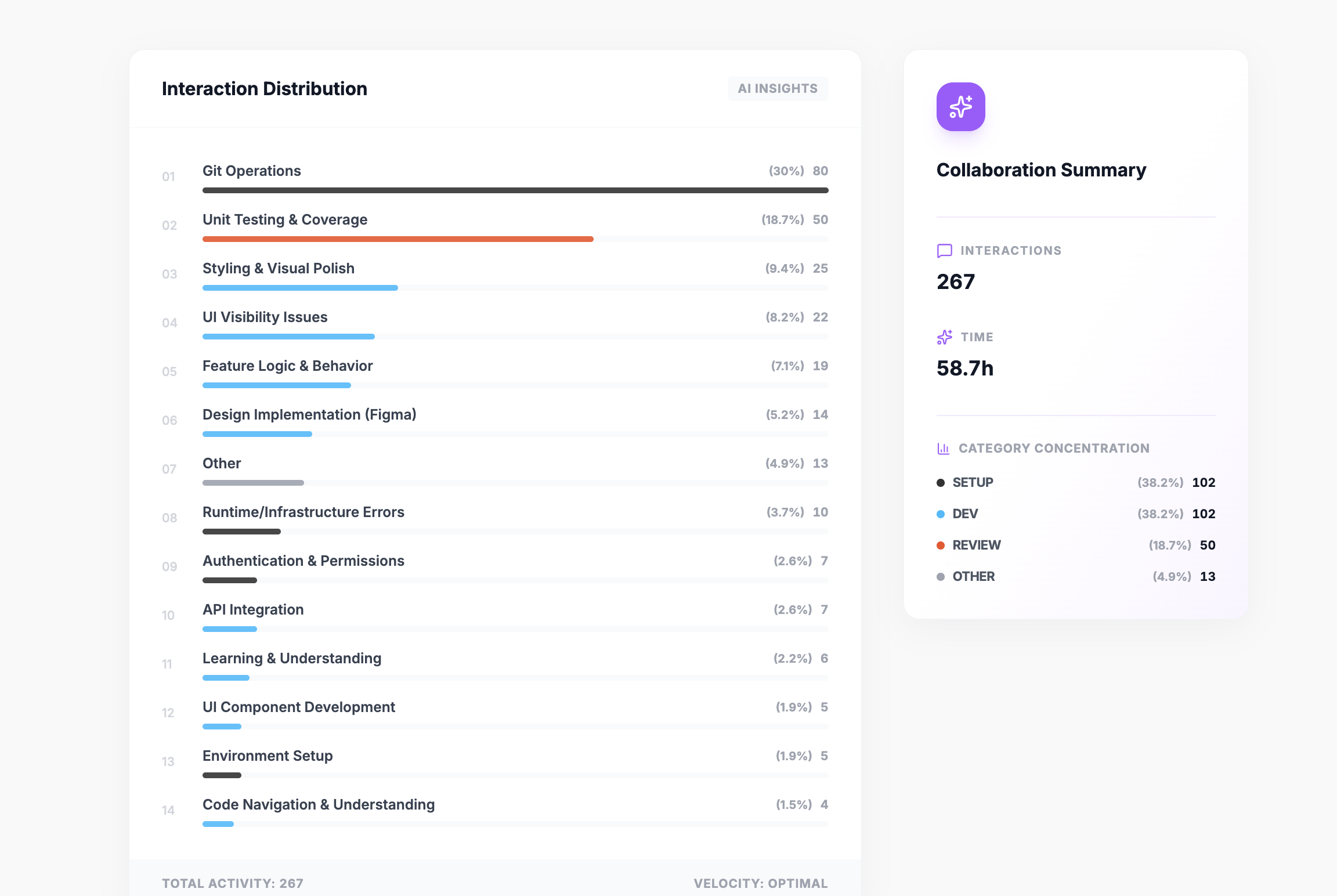Click the Velocity: Optimal status label

click(x=761, y=883)
